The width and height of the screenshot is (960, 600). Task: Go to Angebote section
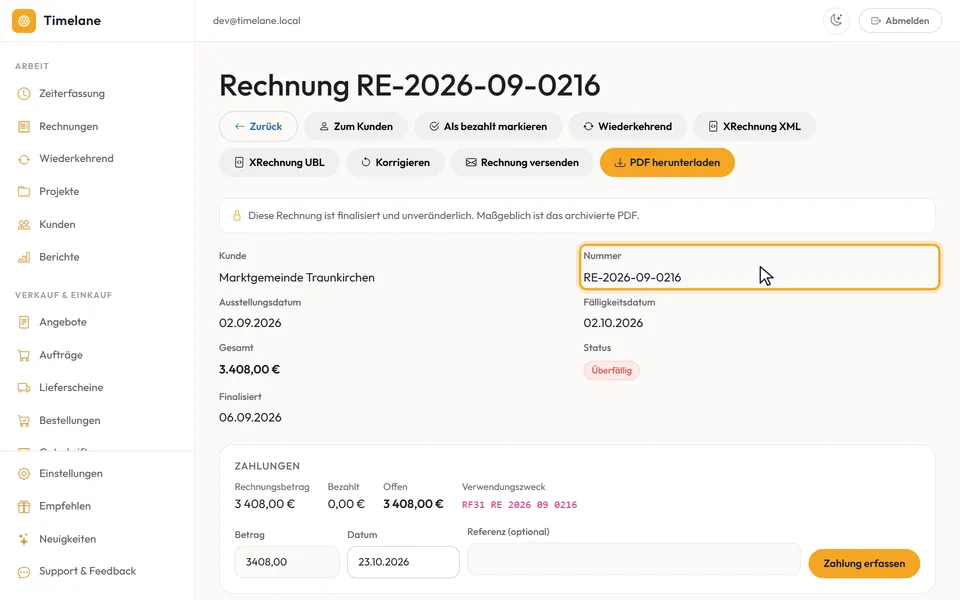62,322
